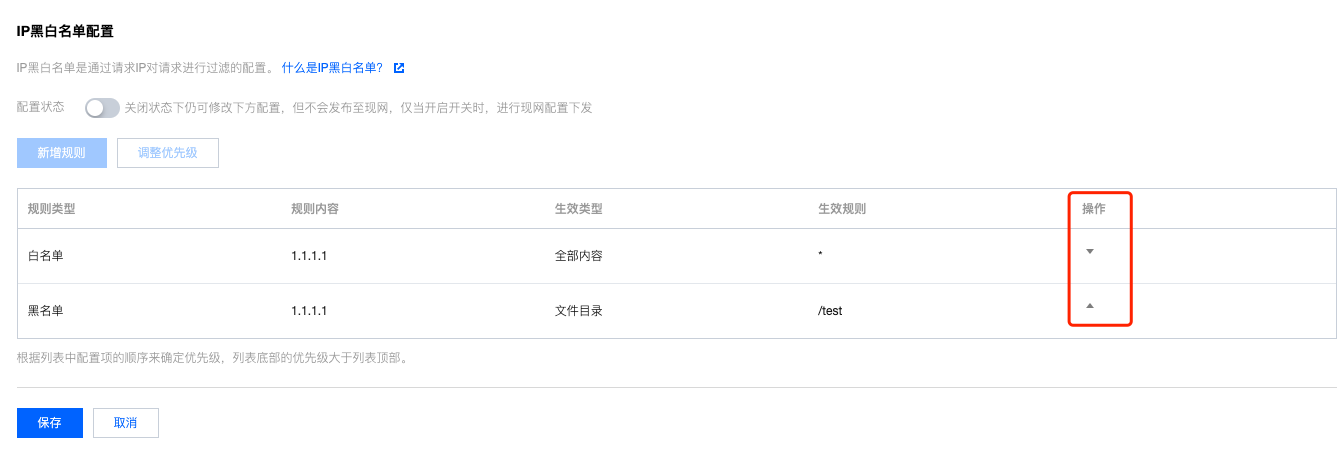The width and height of the screenshot is (1344, 452).
Task: Open external link icon beside IP黑白名单 help
Action: pos(399,68)
